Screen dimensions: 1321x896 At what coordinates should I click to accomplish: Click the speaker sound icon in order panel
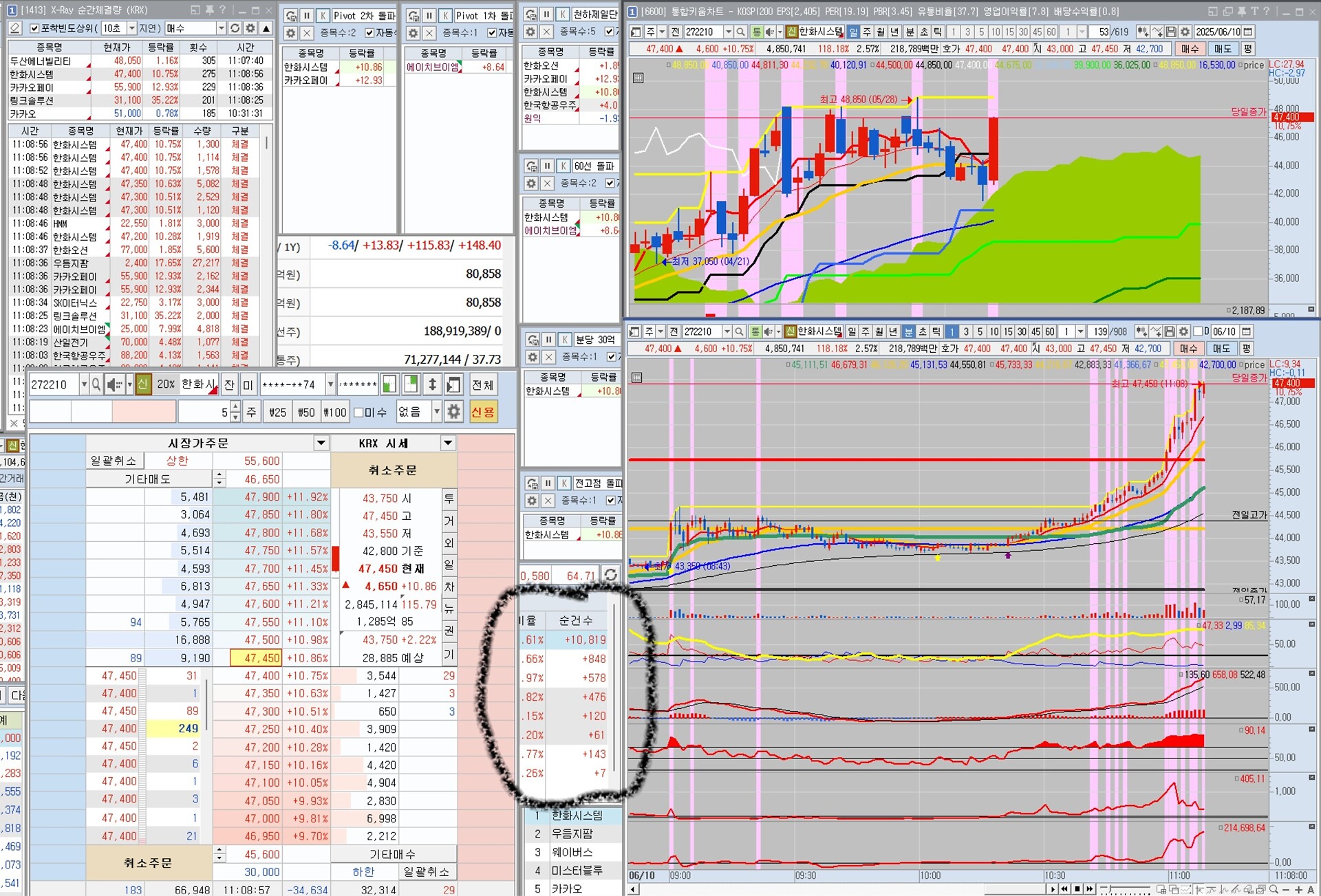[x=114, y=384]
